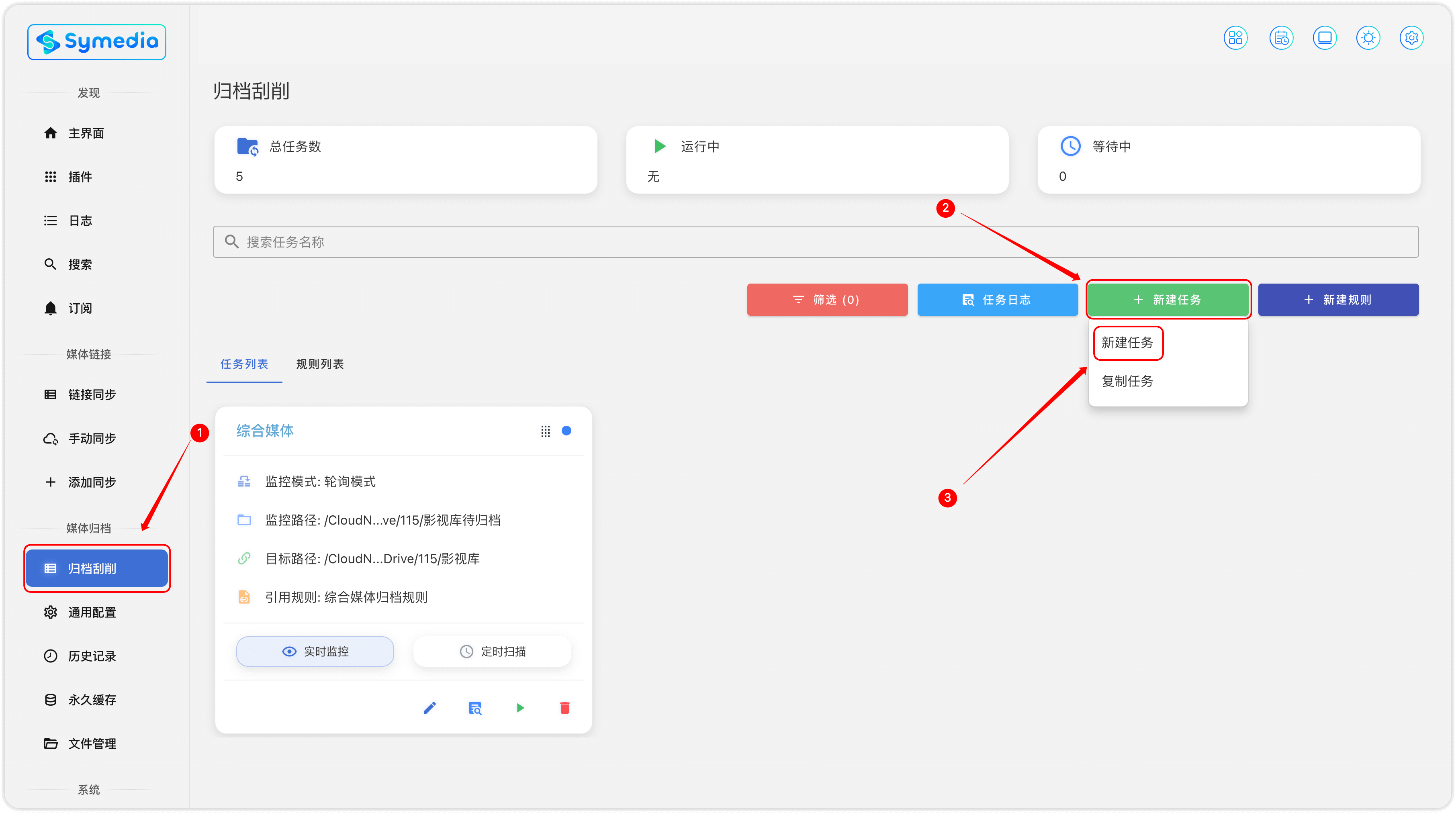Click the pencil edit icon on task card

429,707
